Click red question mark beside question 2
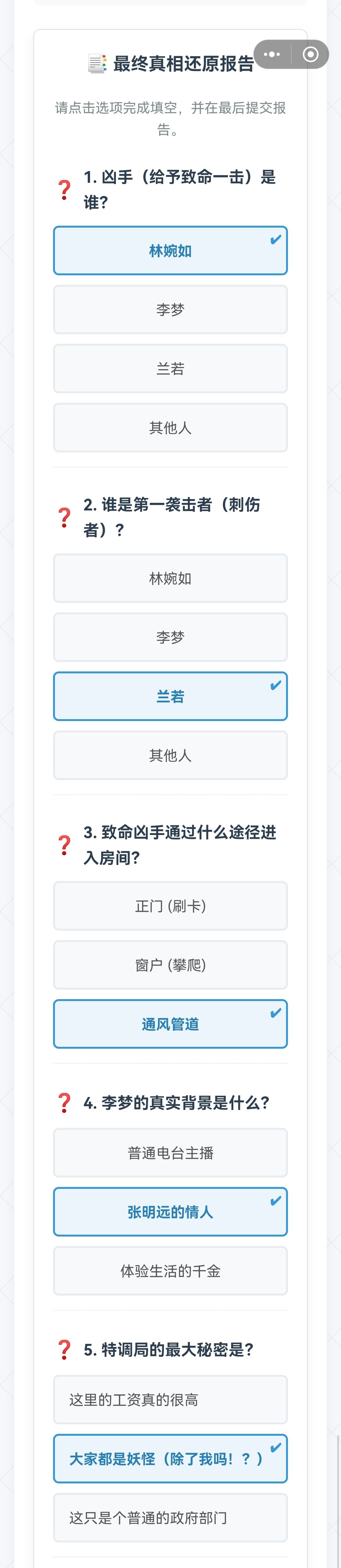 click(64, 517)
